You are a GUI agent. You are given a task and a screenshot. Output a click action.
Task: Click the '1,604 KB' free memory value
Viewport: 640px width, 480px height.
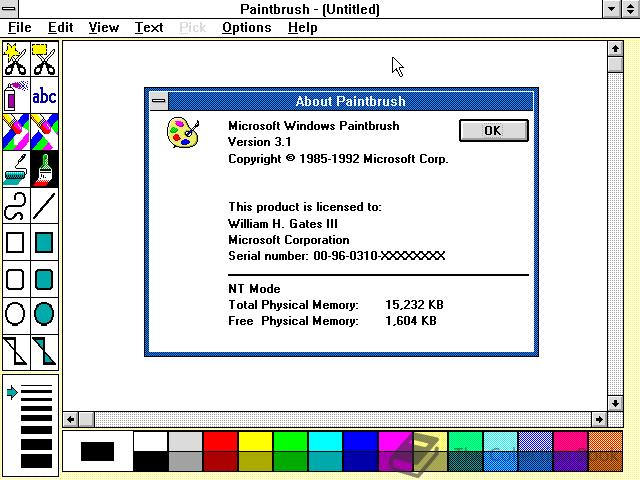tap(411, 321)
